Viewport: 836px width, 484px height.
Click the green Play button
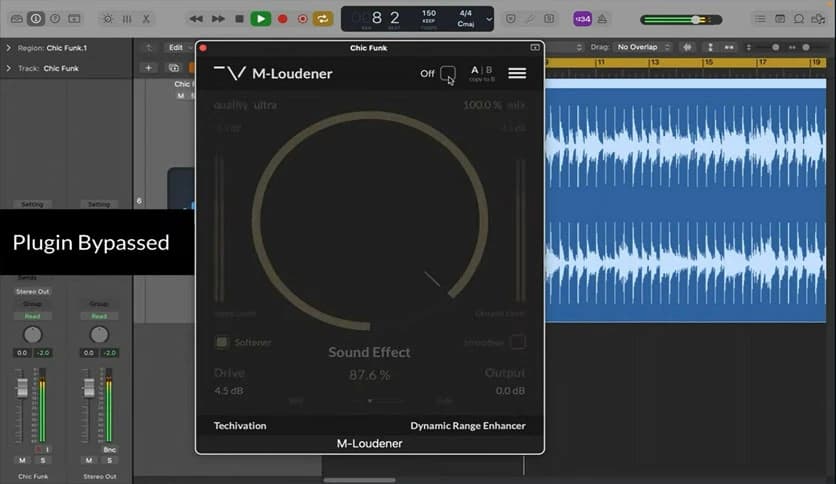261,19
